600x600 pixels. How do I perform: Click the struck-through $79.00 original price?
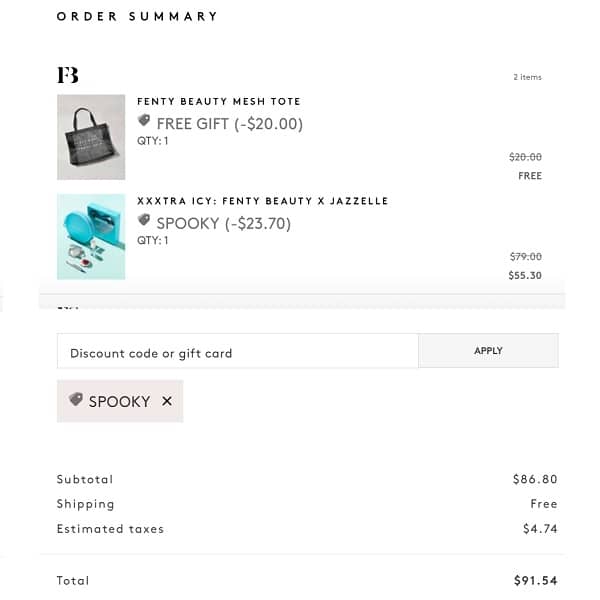tap(524, 256)
